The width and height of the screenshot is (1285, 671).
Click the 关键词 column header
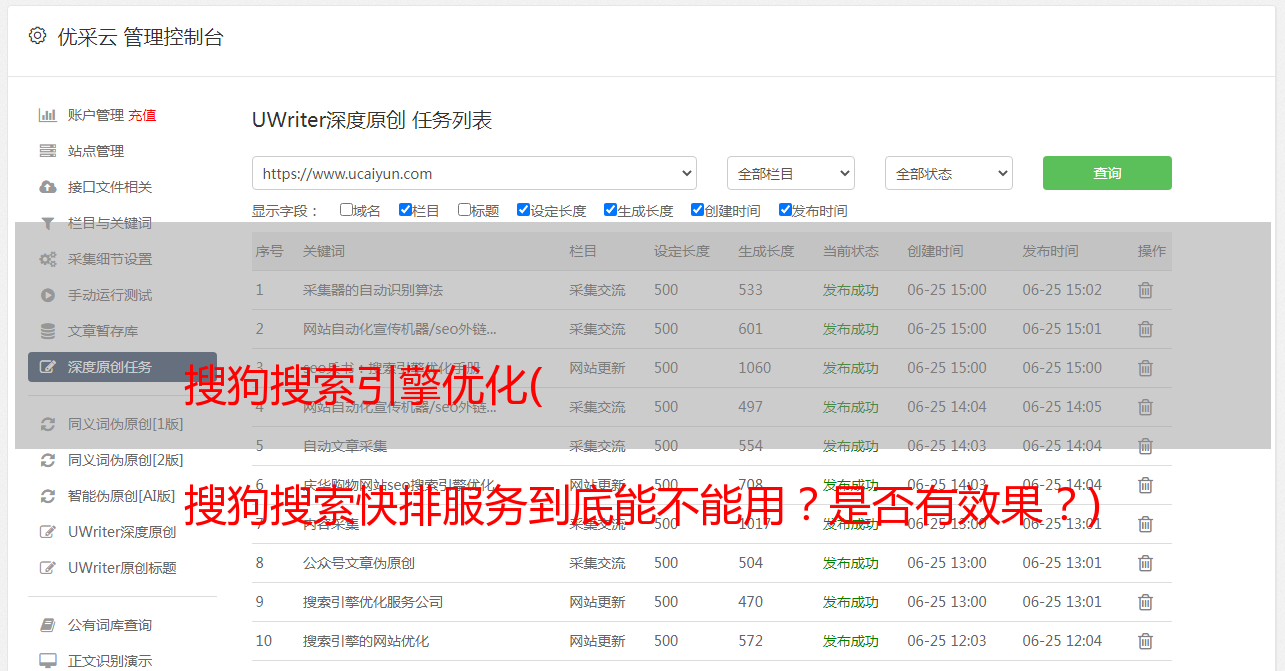pos(324,251)
